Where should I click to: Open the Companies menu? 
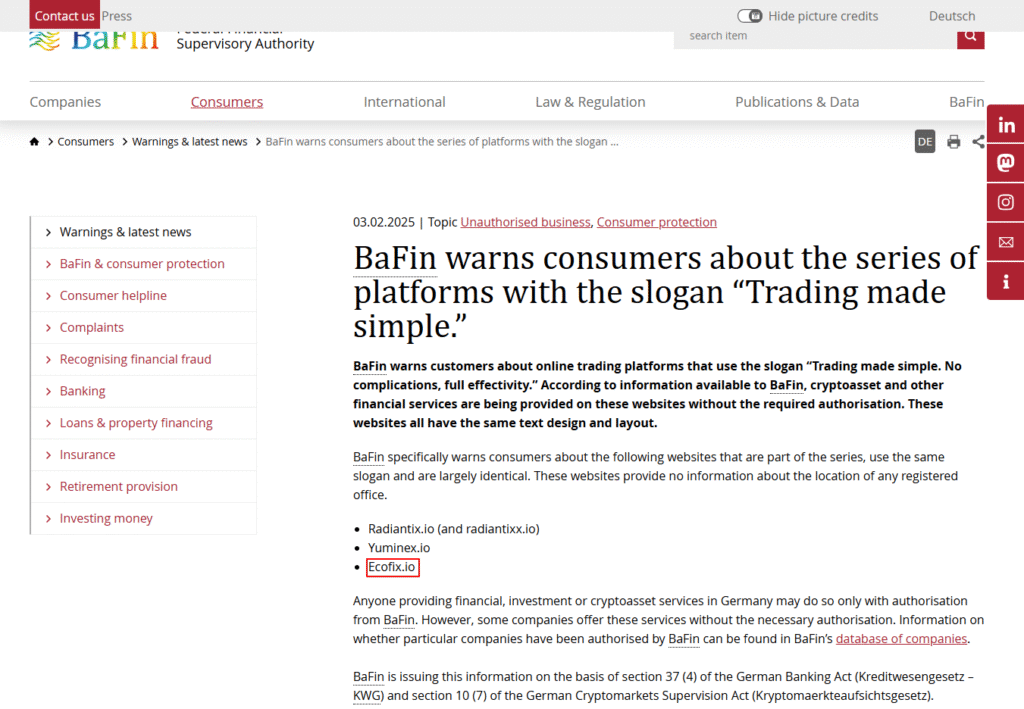65,102
